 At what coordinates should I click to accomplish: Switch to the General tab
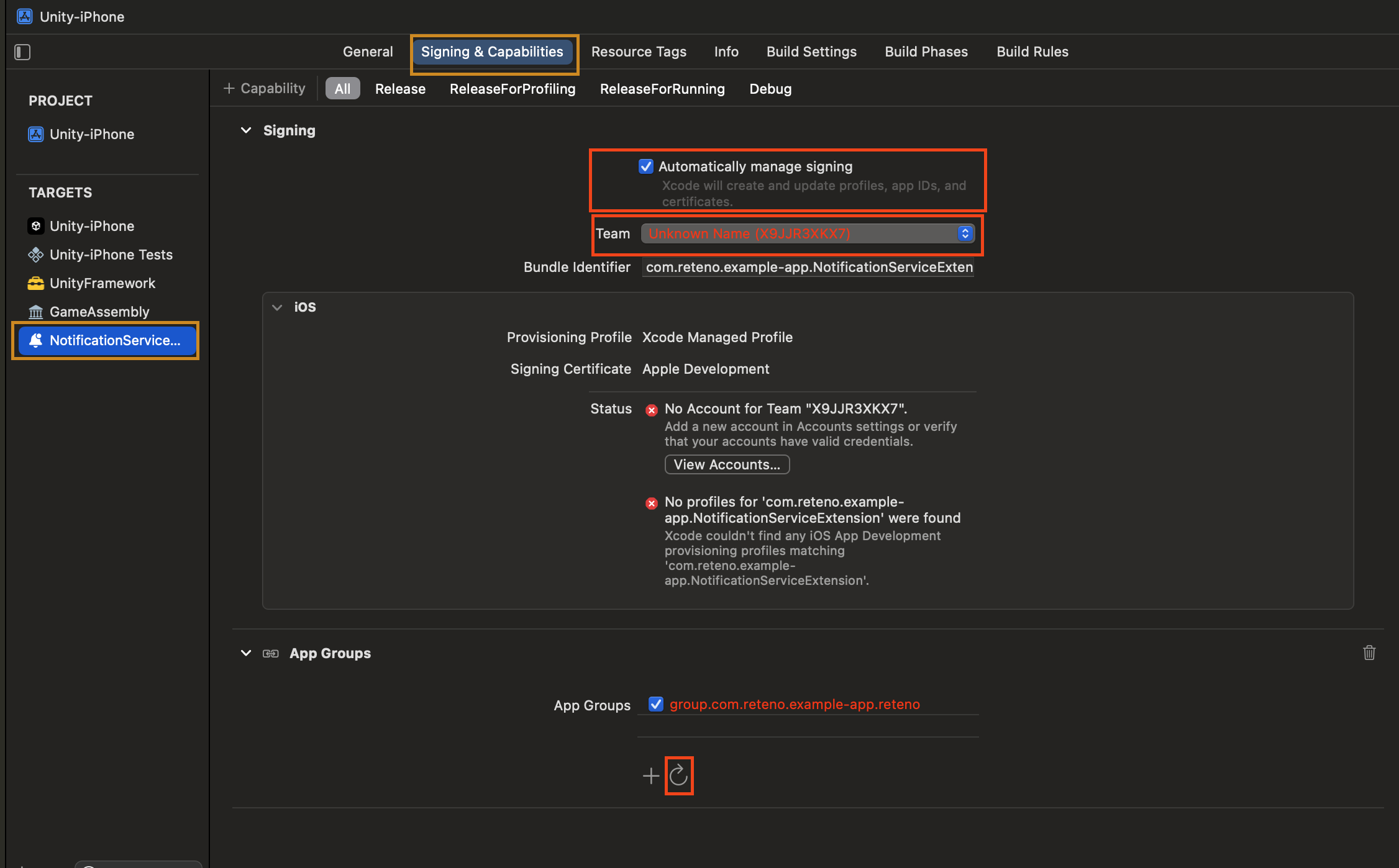pyautogui.click(x=368, y=52)
